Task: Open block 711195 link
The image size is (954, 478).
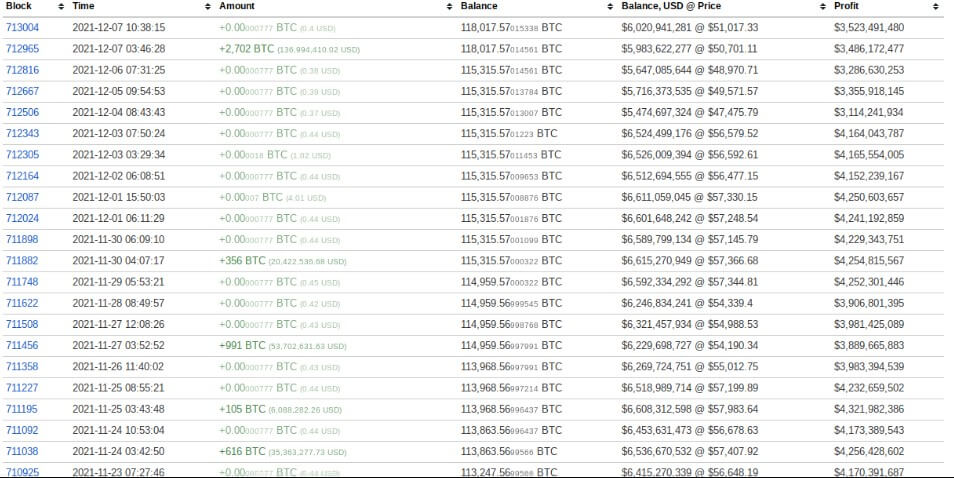Action: [x=22, y=409]
